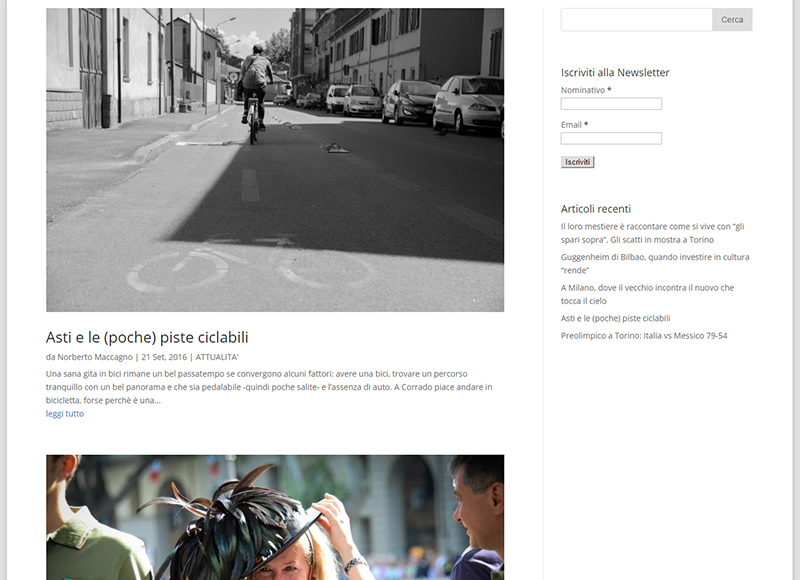Click the 'Iscriviti alla Newsletter' heading
Viewport: 800px width, 580px height.
[615, 72]
